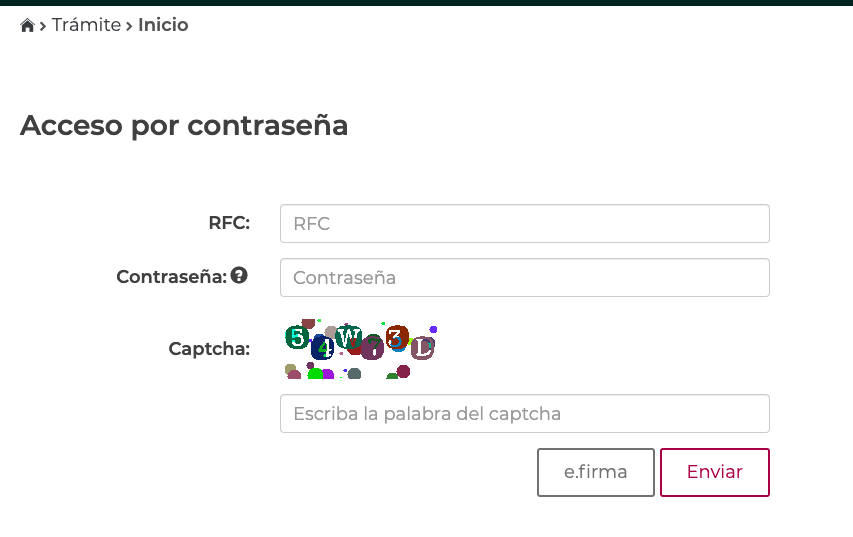Click the RFC field label
The image size is (853, 537).
pyautogui.click(x=229, y=223)
